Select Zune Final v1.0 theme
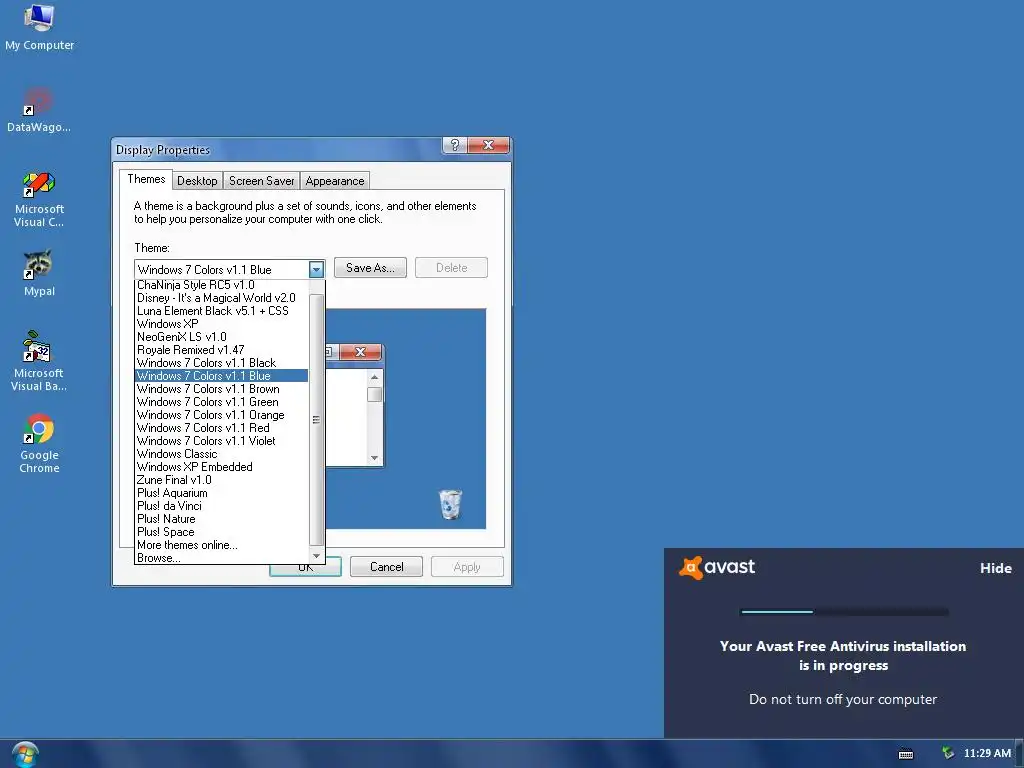 pyautogui.click(x=221, y=480)
